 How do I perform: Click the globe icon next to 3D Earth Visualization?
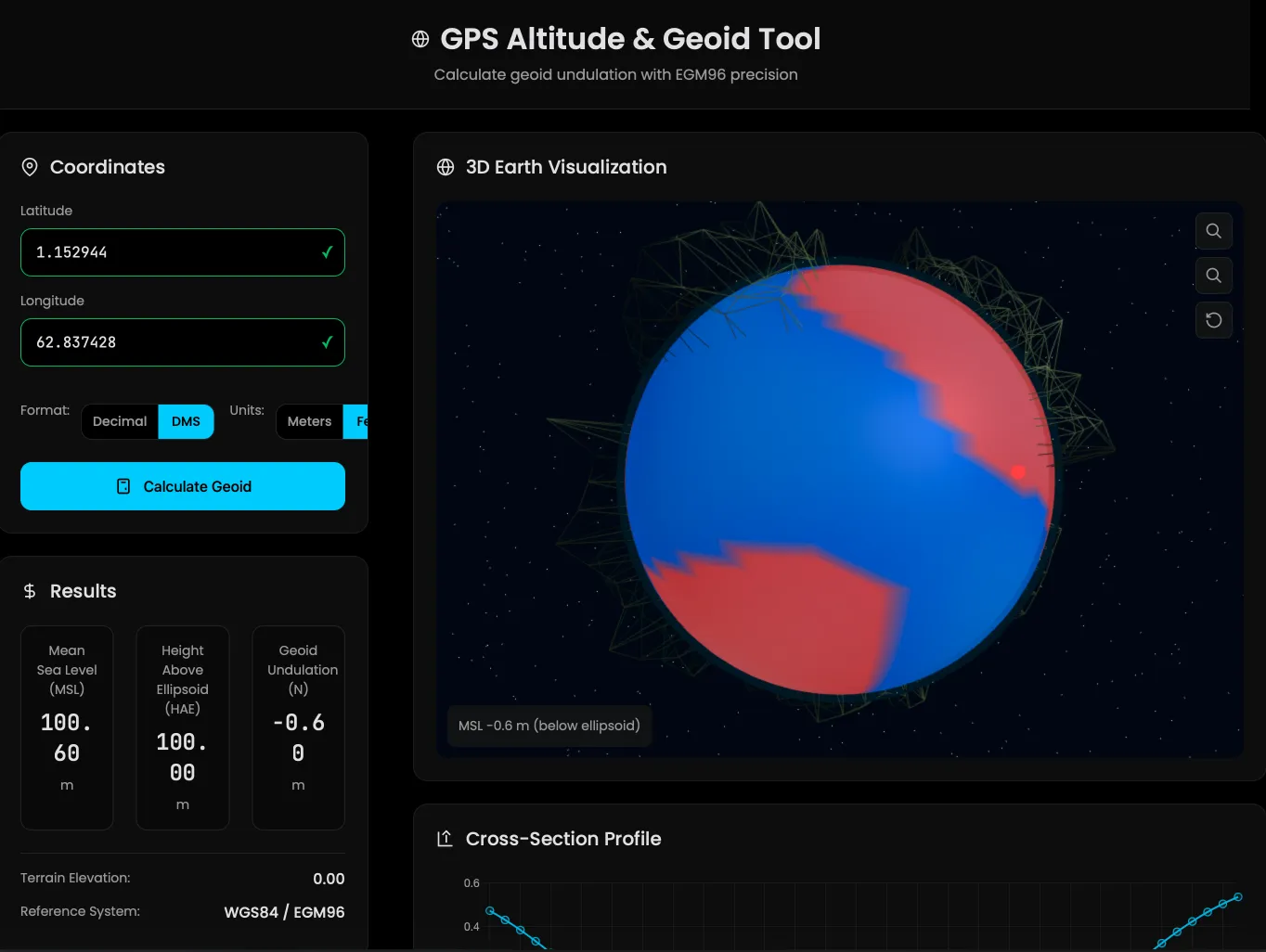click(446, 167)
